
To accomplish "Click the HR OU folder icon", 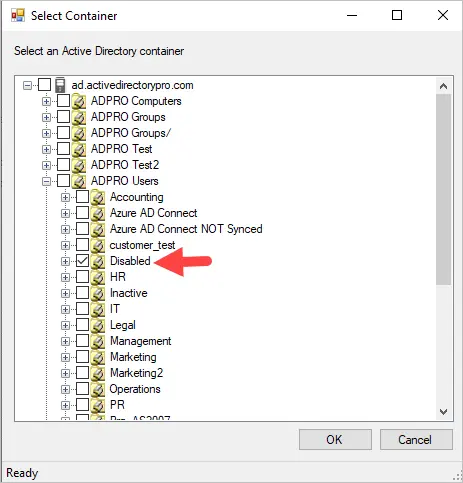I will pyautogui.click(x=98, y=277).
